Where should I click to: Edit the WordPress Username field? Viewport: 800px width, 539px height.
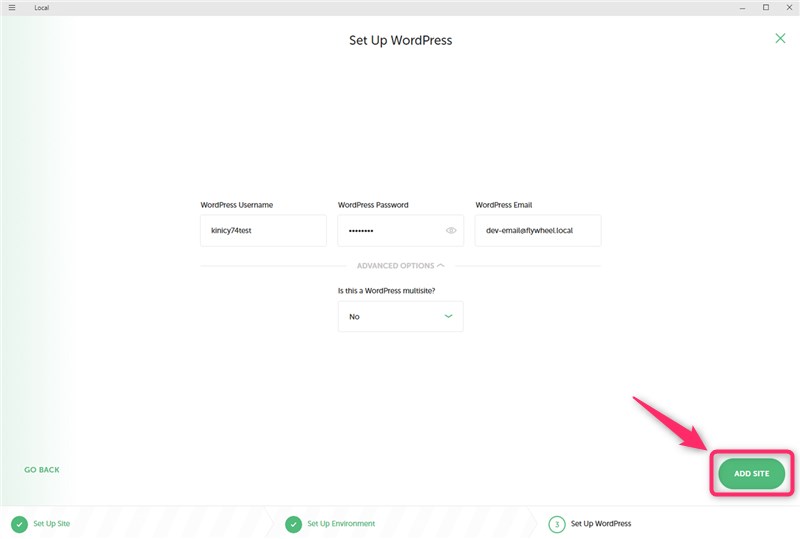tap(263, 231)
